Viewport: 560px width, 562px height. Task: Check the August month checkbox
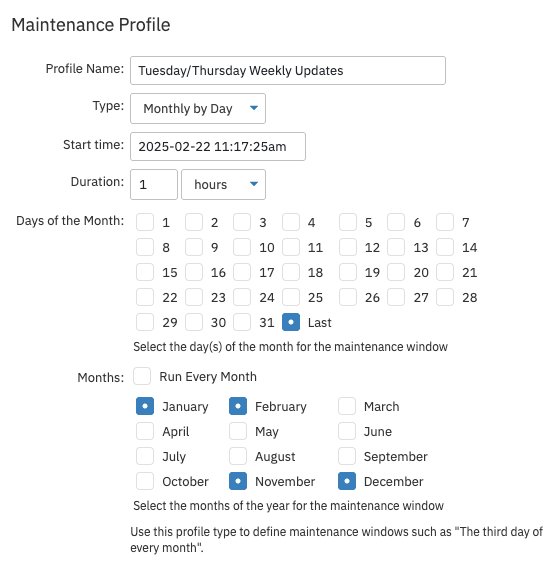click(x=238, y=456)
